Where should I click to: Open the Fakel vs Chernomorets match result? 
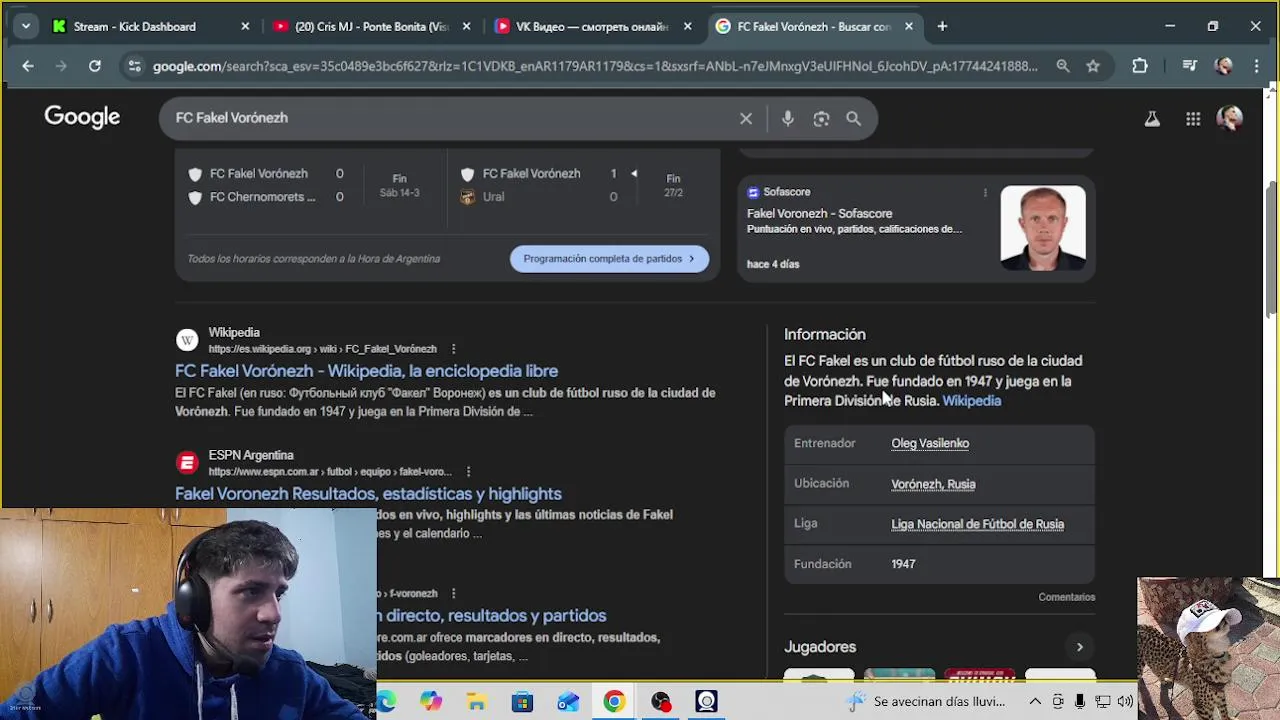click(310, 185)
